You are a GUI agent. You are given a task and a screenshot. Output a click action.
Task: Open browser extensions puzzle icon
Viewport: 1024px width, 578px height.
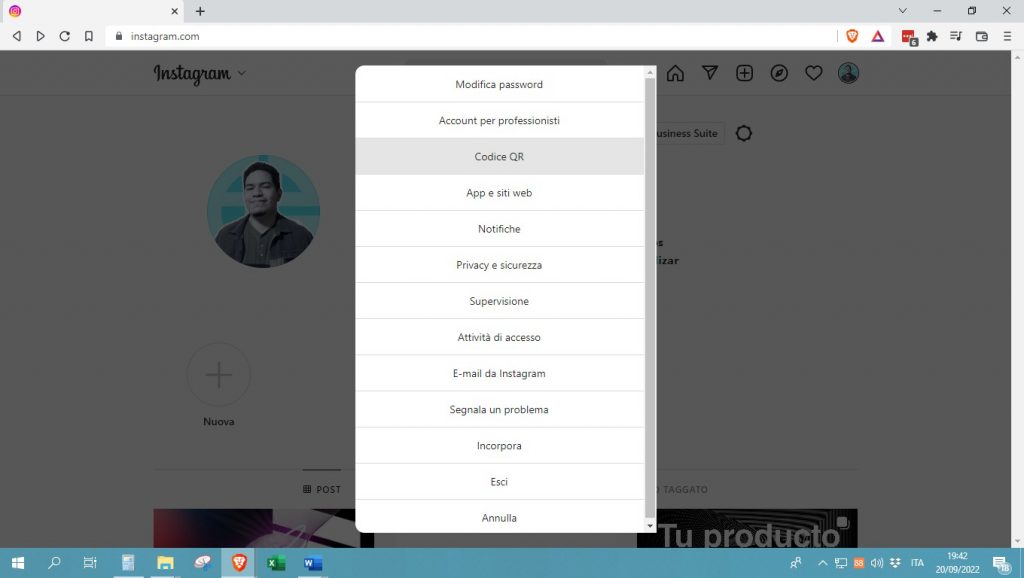click(932, 36)
